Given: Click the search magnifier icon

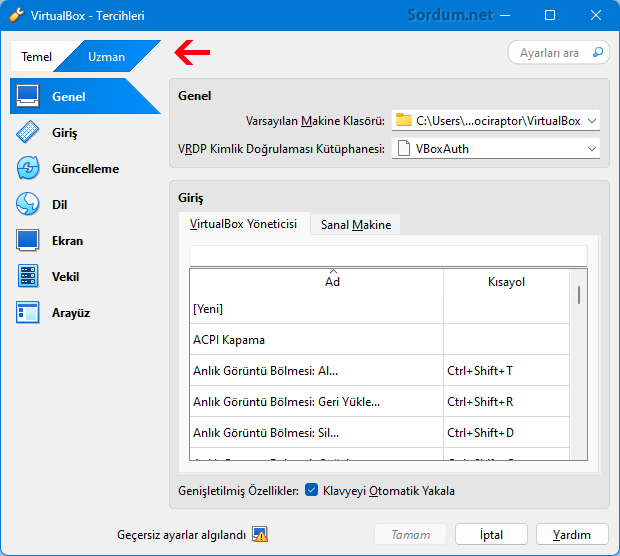Looking at the screenshot, I should pyautogui.click(x=598, y=52).
